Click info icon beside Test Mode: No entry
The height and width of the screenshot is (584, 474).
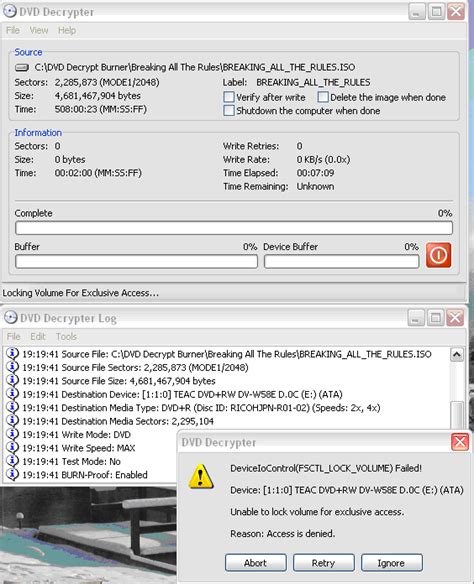[x=12, y=461]
